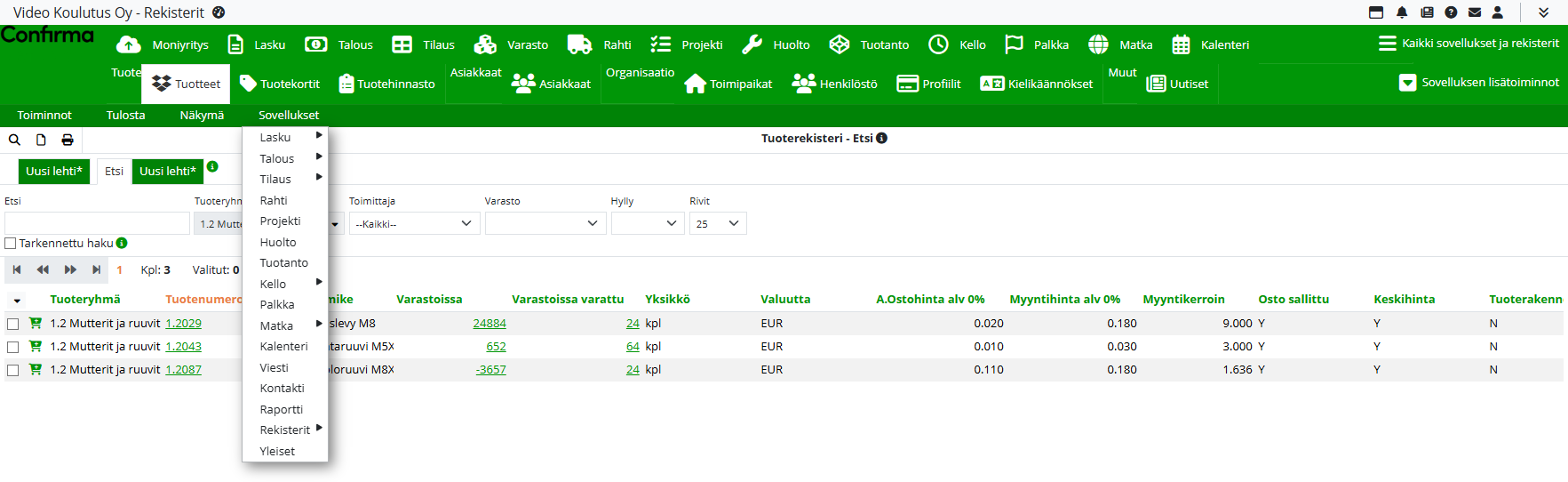The height and width of the screenshot is (482, 1568).
Task: Click the search magnifier icon in toolbar
Action: pyautogui.click(x=14, y=140)
